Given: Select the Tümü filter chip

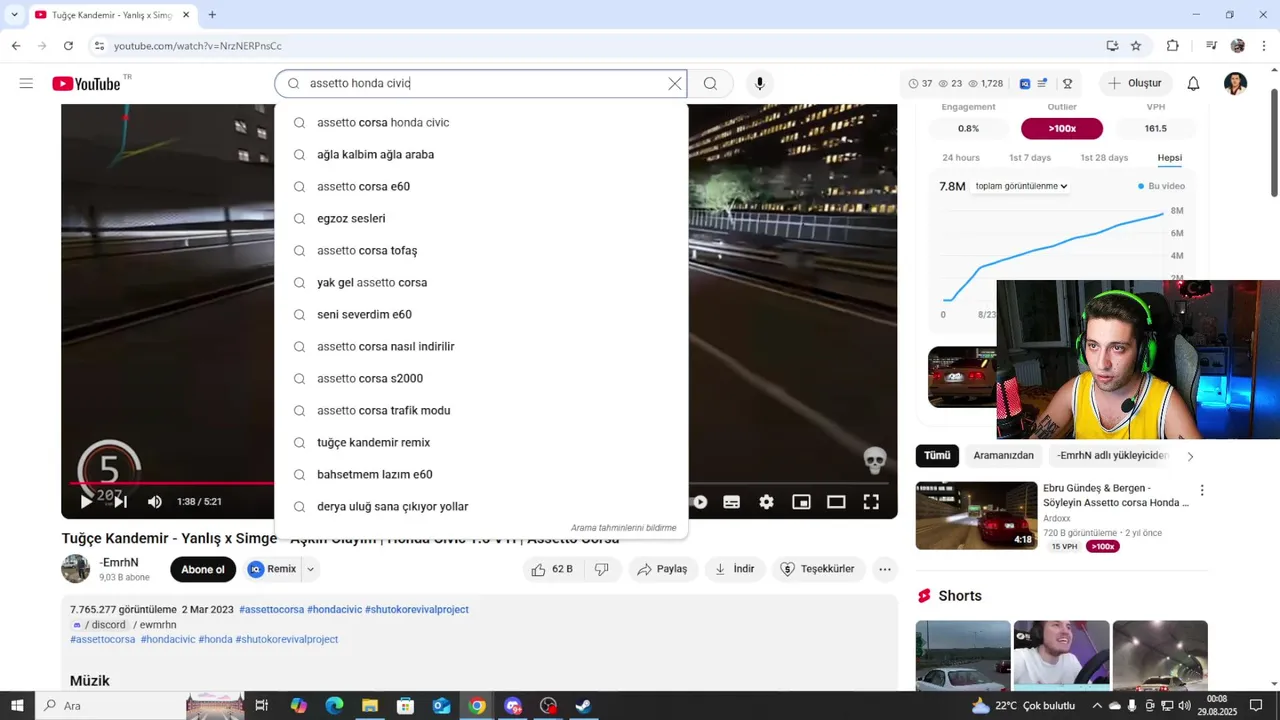Looking at the screenshot, I should (x=937, y=456).
